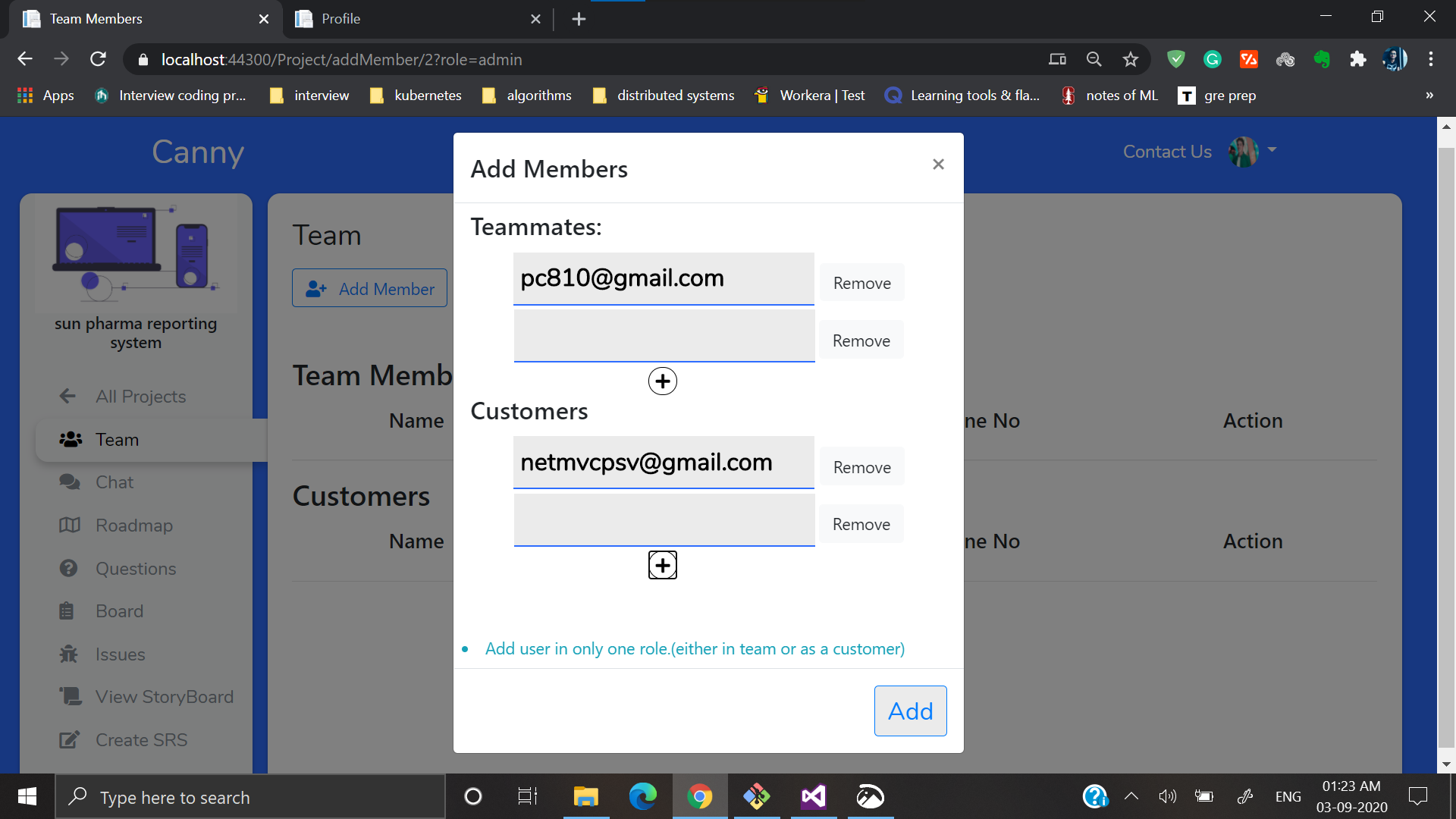Remove the pc810@gmail.com teammate entry
This screenshot has height=819, width=1456.
861,283
